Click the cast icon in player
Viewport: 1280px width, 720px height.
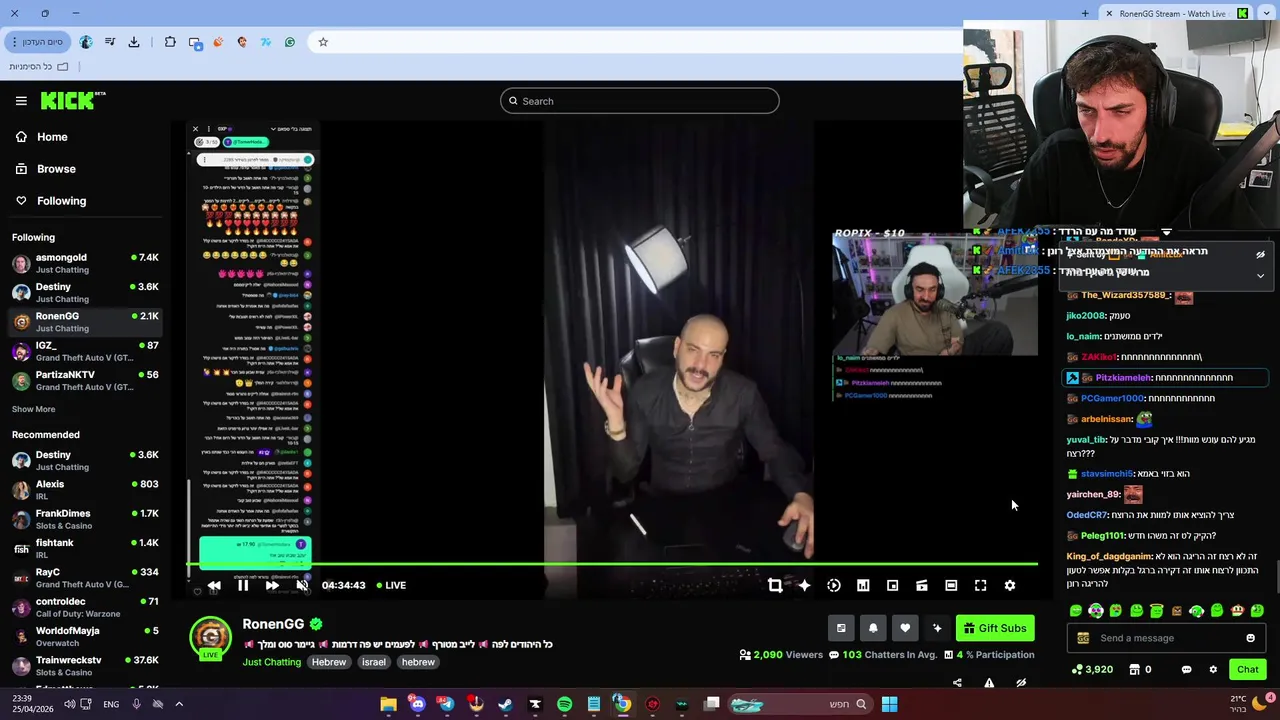point(922,586)
